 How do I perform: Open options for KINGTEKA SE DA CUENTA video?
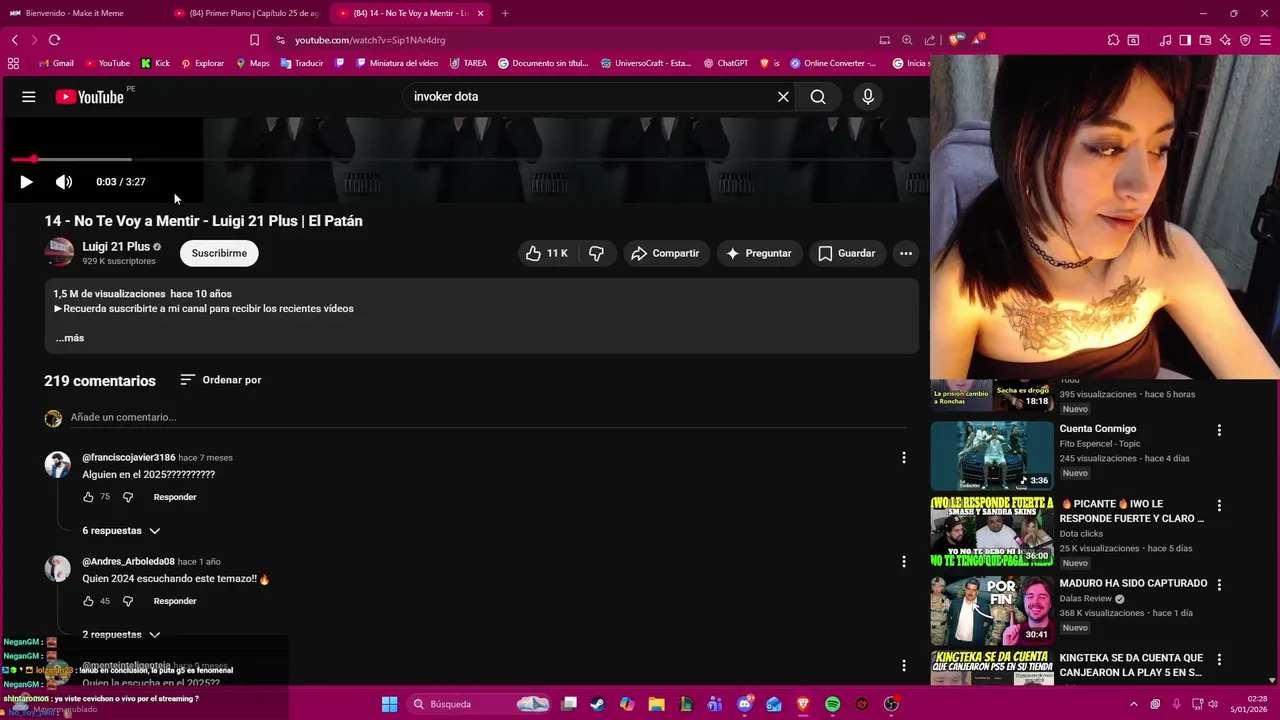(x=1219, y=659)
